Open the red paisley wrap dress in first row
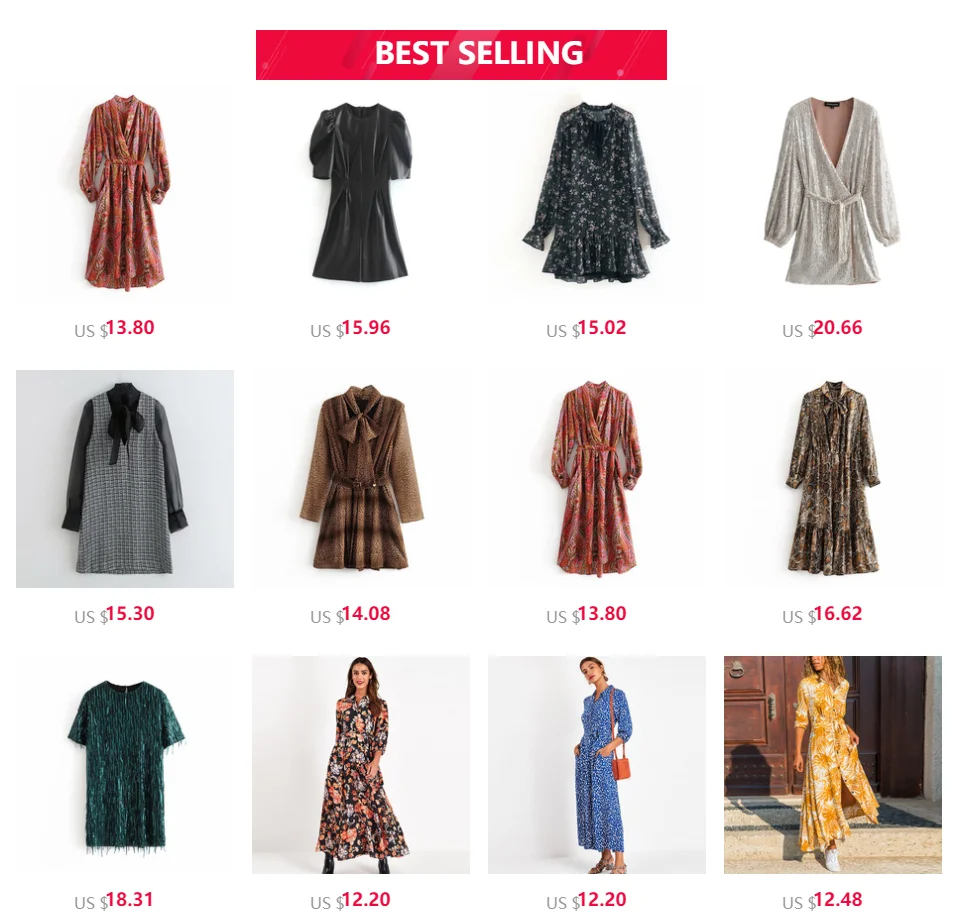This screenshot has width=958, height=924. (x=125, y=193)
